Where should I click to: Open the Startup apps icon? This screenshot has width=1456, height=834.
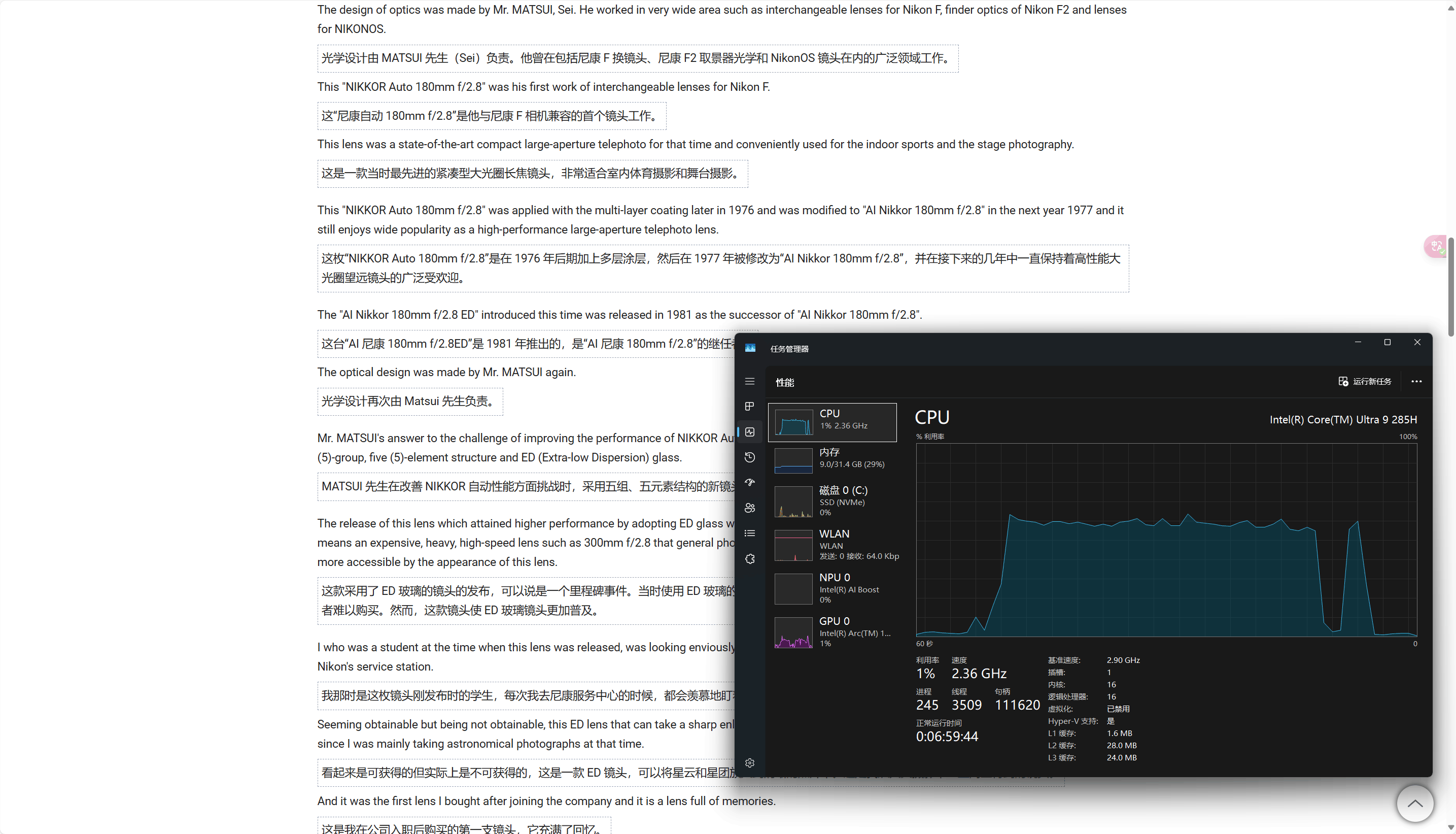point(750,482)
